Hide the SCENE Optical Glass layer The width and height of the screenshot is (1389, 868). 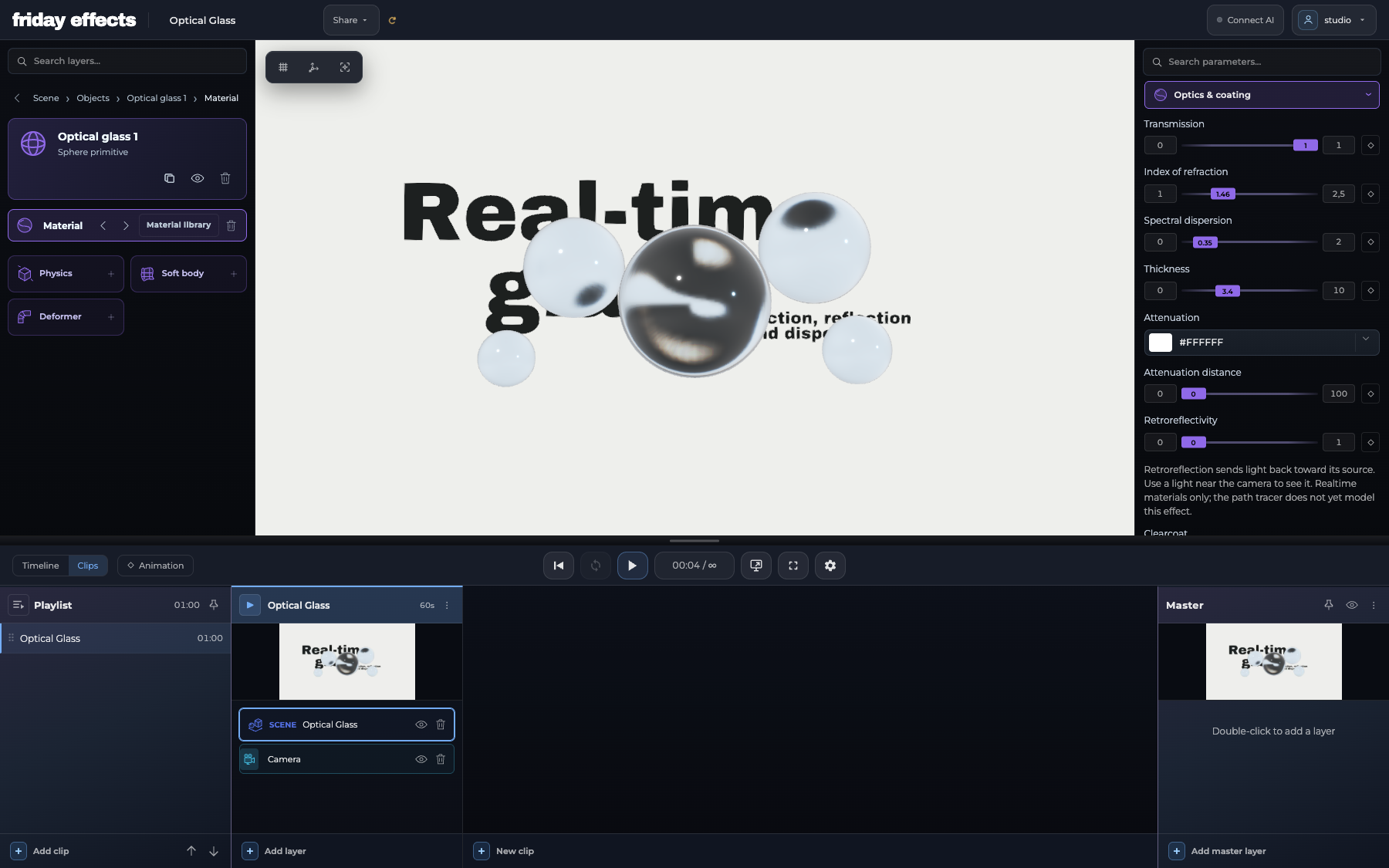click(x=421, y=724)
